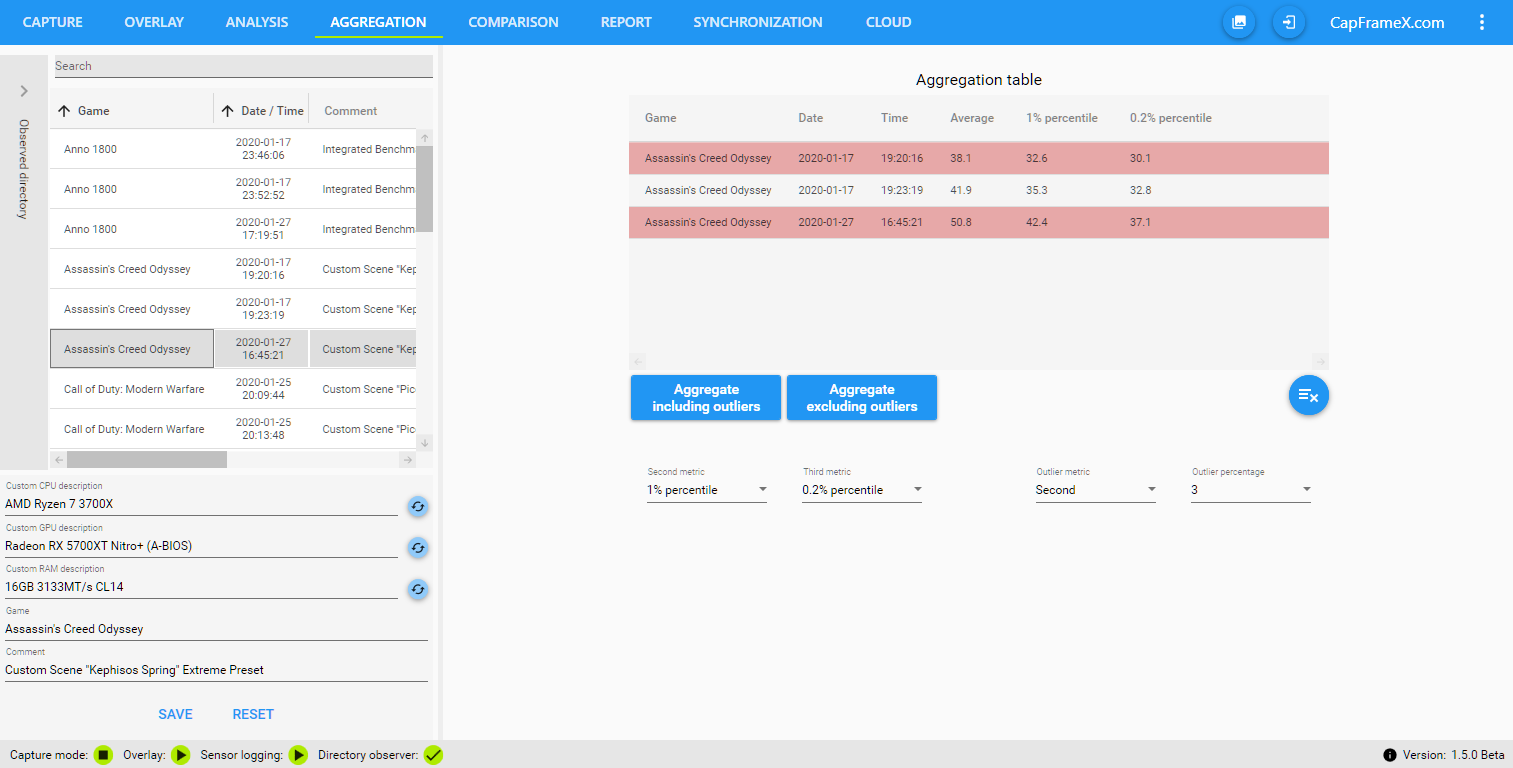1513x768 pixels.
Task: Click the record list horizontal scrollbar thumb
Action: pos(147,460)
